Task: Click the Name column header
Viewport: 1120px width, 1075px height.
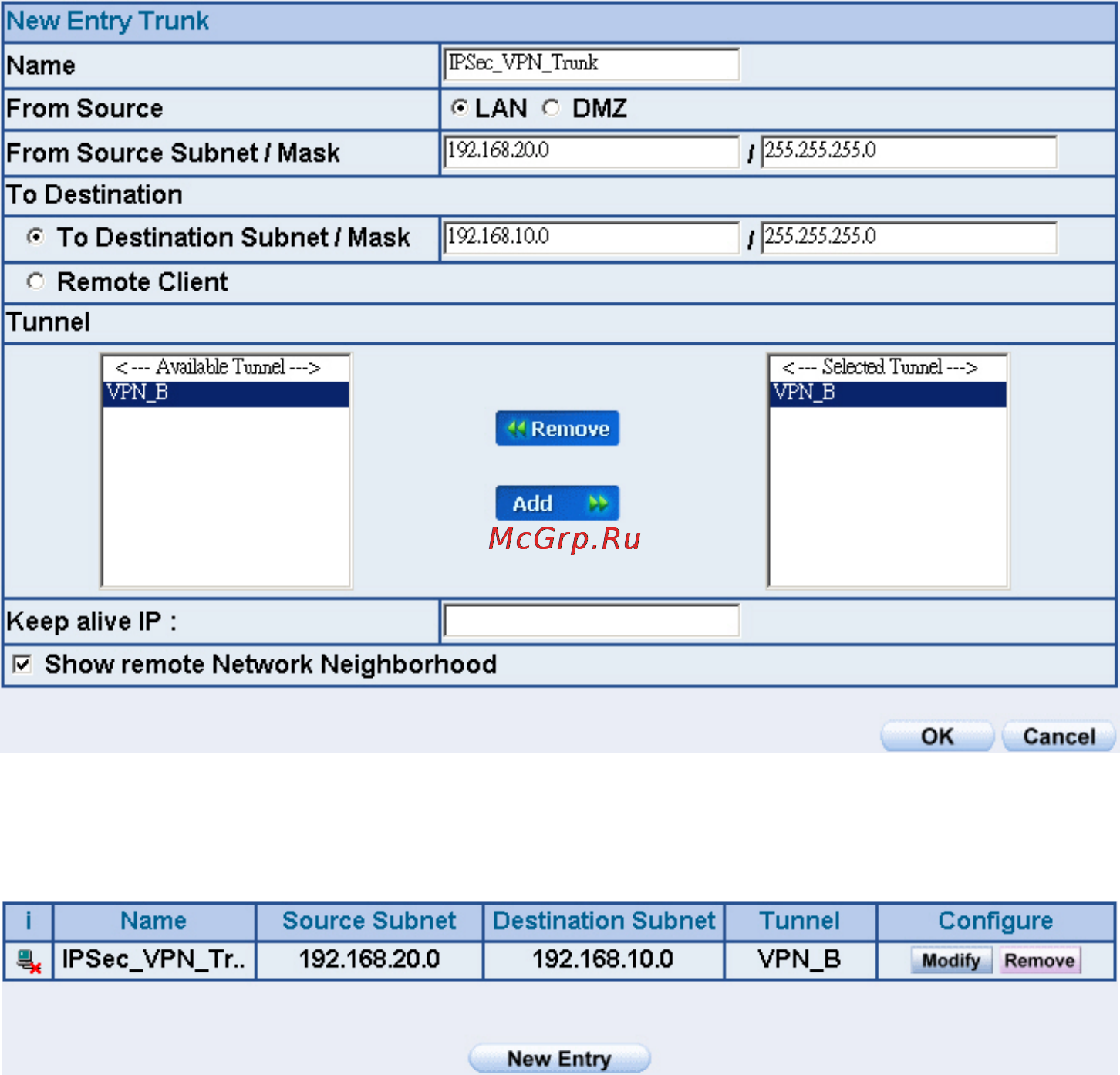Action: click(153, 922)
